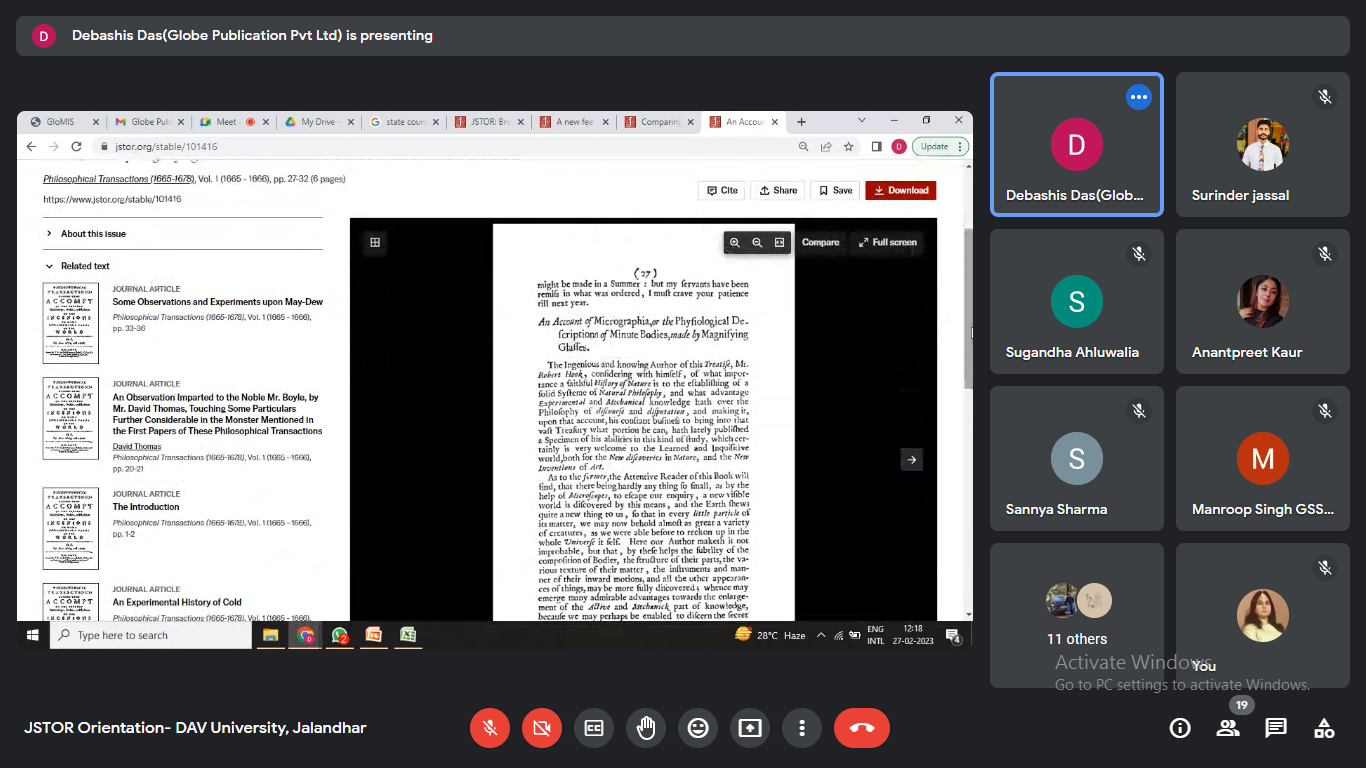Open the emoji reactions panel
Image resolution: width=1366 pixels, height=768 pixels.
tap(698, 729)
